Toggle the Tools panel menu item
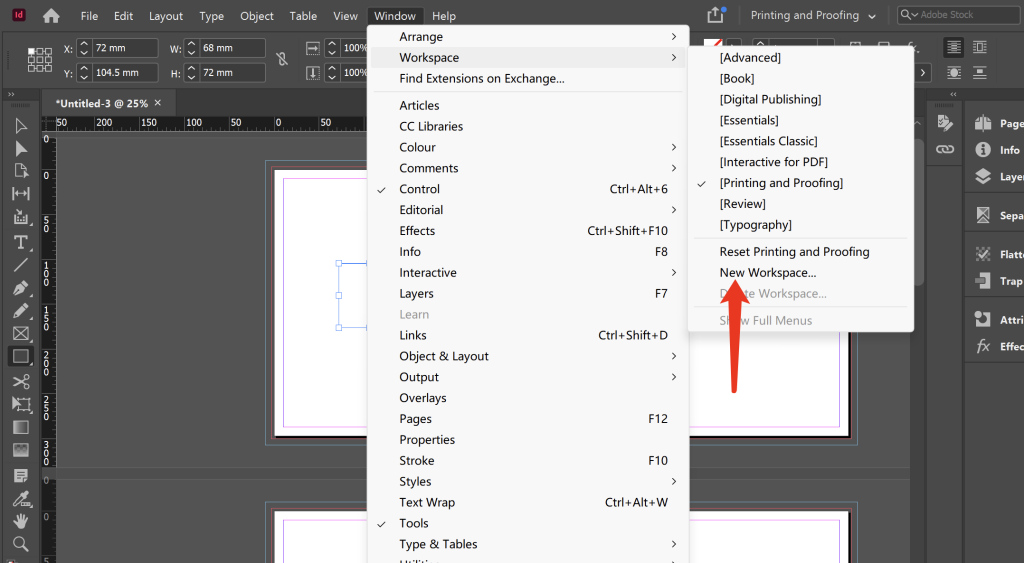Image resolution: width=1024 pixels, height=563 pixels. pos(413,523)
